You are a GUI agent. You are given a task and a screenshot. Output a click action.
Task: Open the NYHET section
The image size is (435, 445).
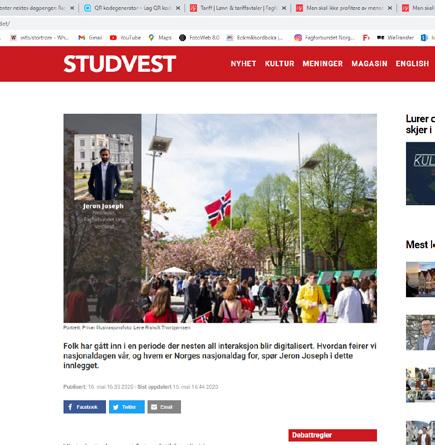pyautogui.click(x=243, y=64)
